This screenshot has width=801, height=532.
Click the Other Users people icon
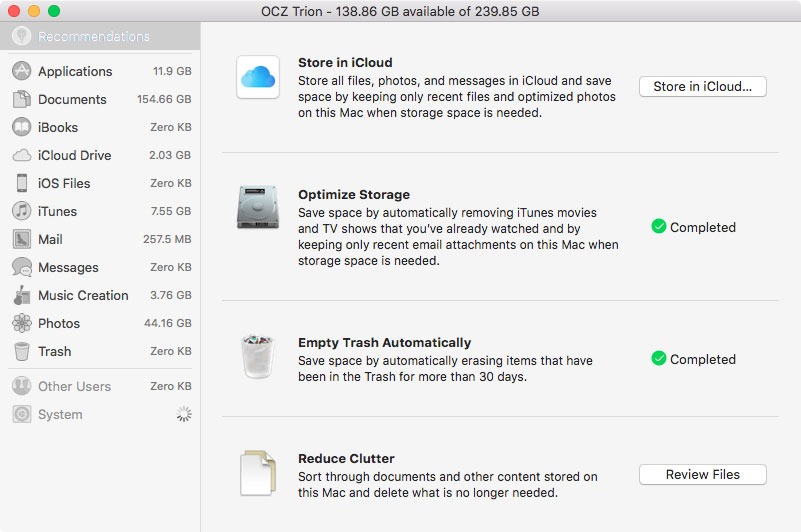(21, 386)
